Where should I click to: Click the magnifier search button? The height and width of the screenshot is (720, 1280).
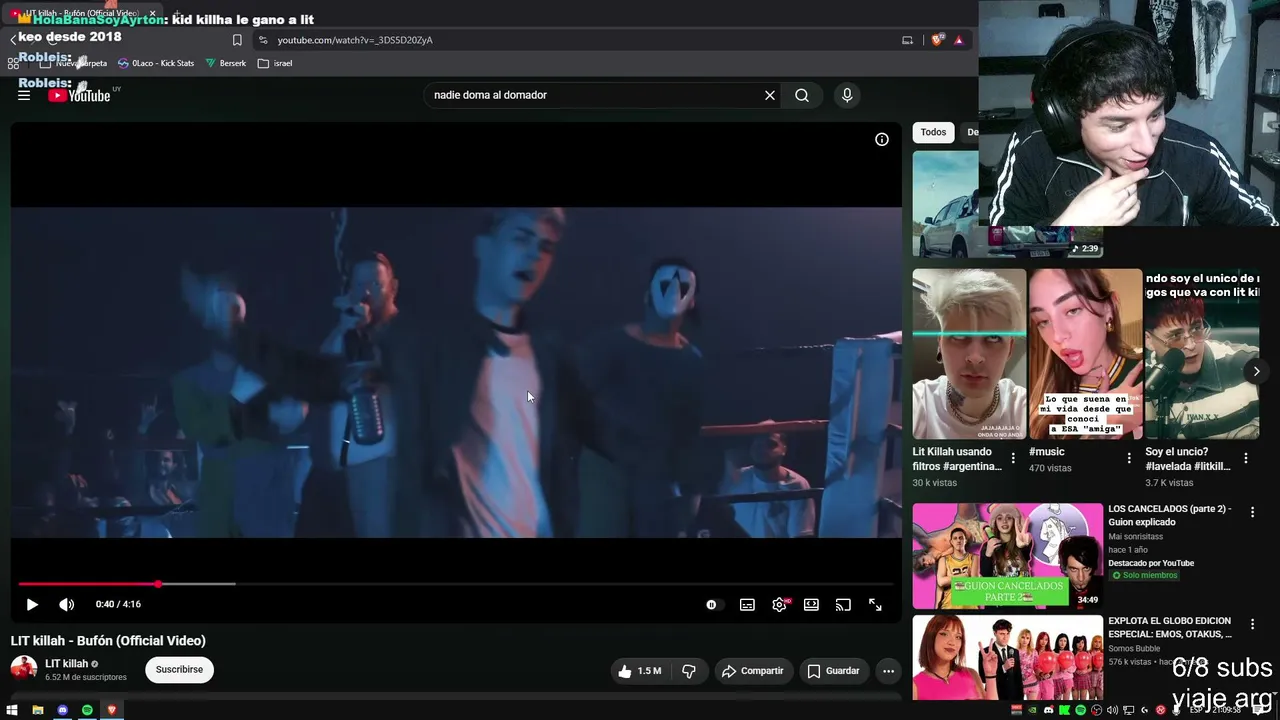pyautogui.click(x=802, y=95)
